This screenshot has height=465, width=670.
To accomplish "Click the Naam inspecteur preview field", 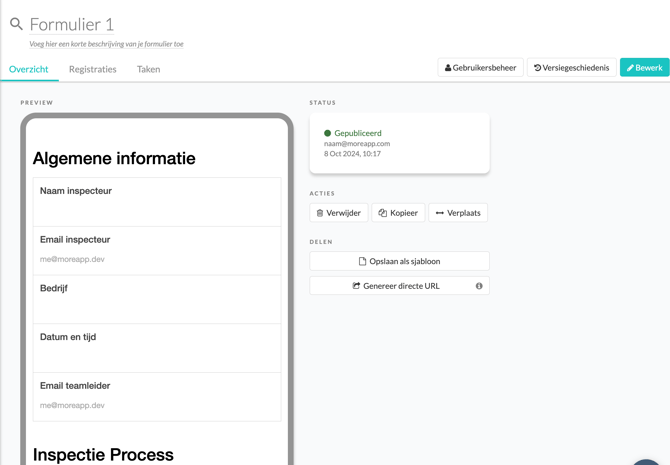I will click(157, 201).
